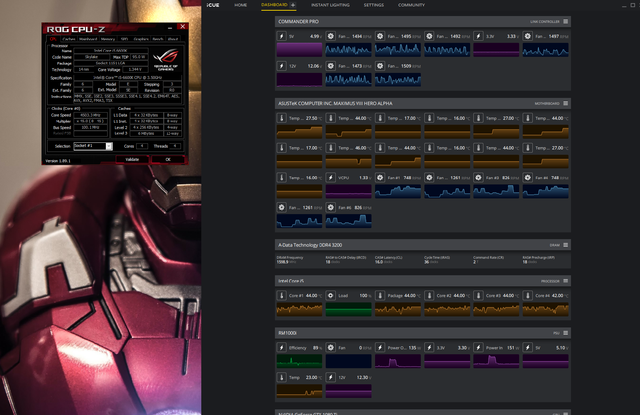Click the Core Speed value in CPU-Z
Screen dimensions: 640x415
pos(90,115)
